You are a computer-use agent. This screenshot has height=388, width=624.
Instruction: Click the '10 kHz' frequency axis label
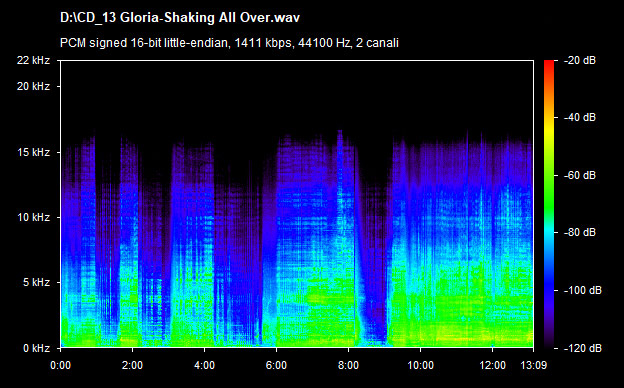point(33,218)
